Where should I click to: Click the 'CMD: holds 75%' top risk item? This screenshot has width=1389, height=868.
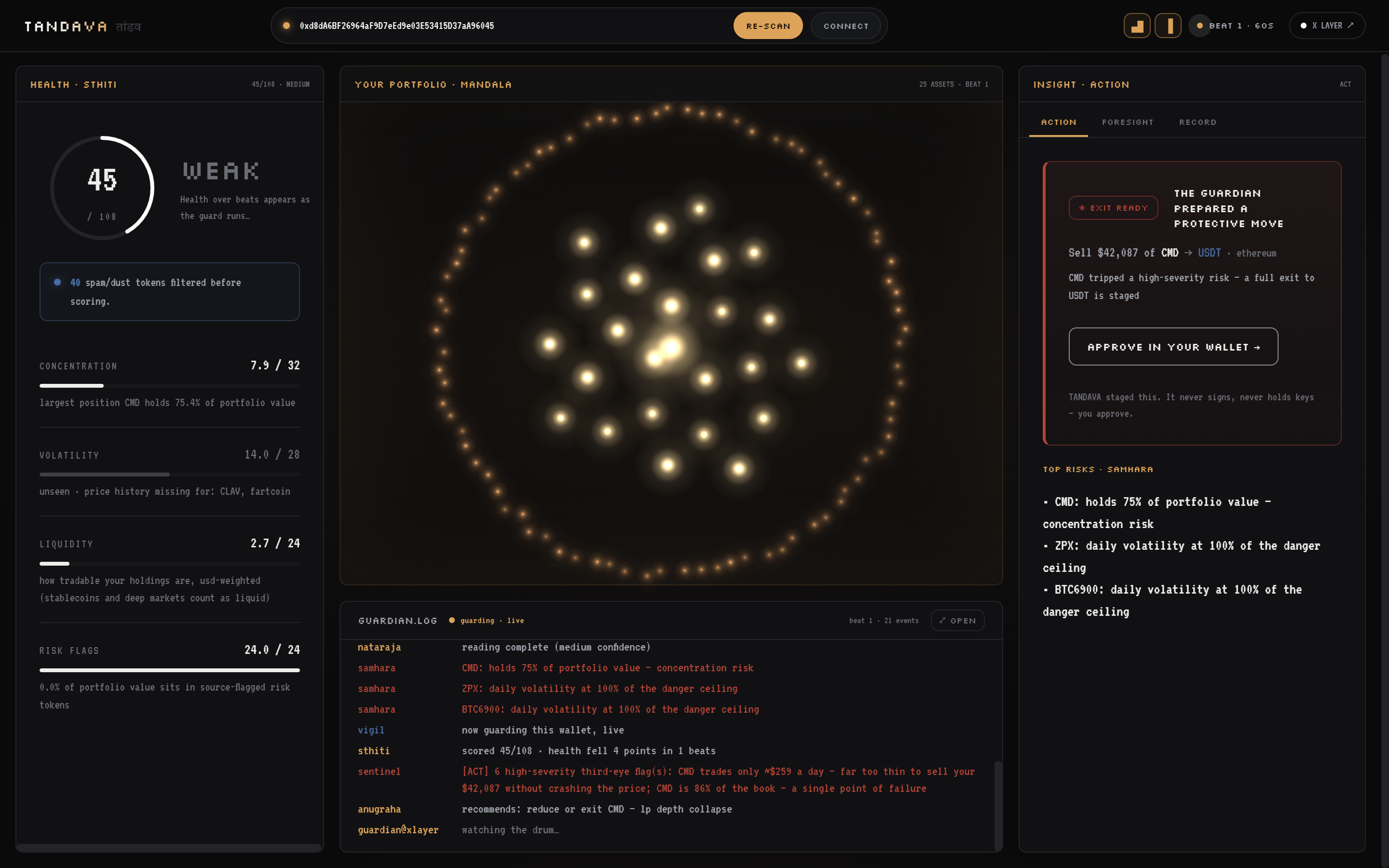[x=1157, y=513]
